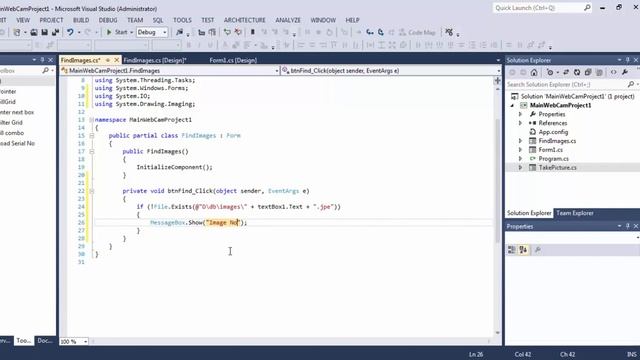Image resolution: width=640 pixels, height=360 pixels.
Task: Collapse the MainWebCamProject1 project node
Action: coord(512,105)
